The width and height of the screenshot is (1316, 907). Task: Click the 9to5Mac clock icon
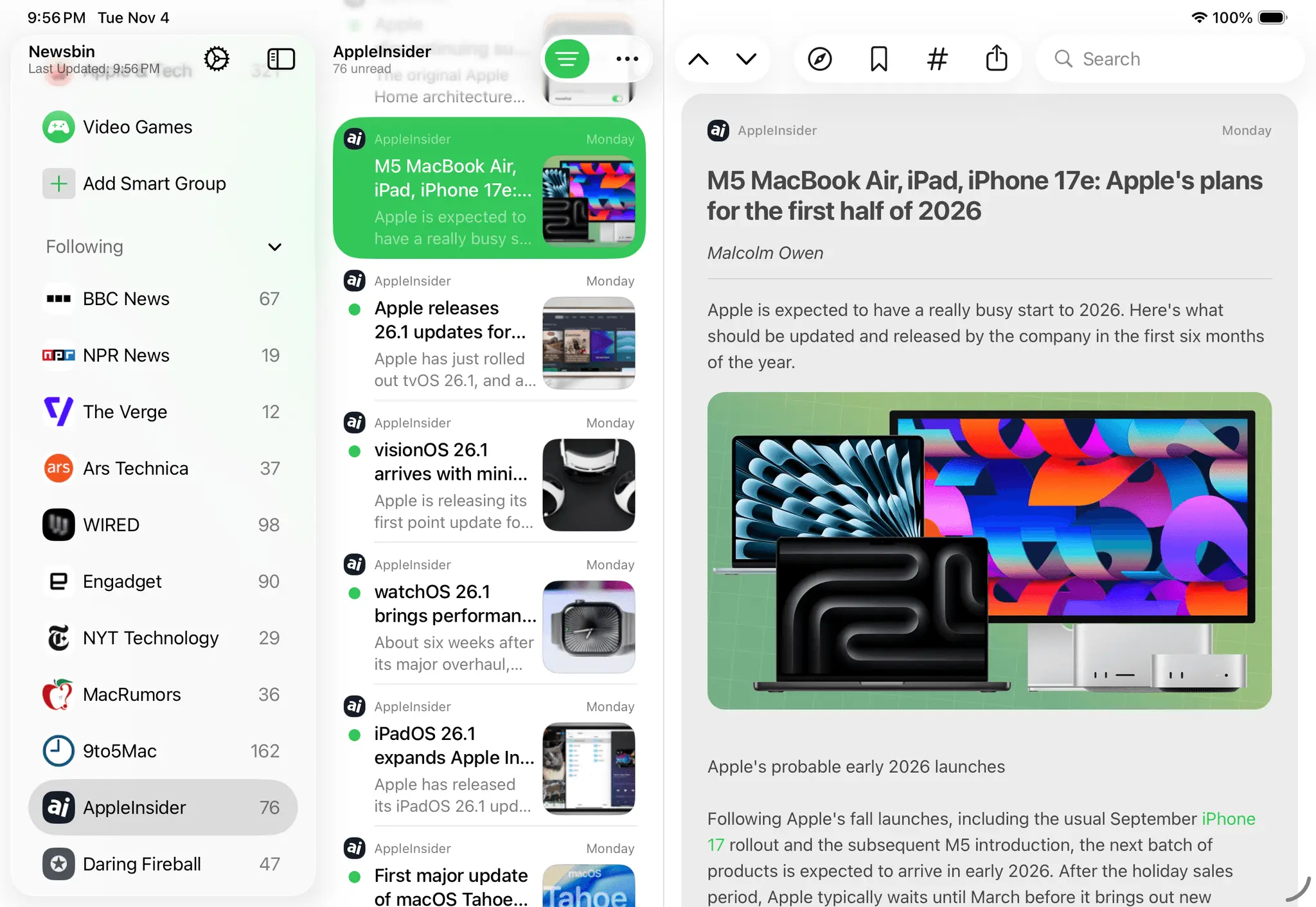click(x=58, y=751)
